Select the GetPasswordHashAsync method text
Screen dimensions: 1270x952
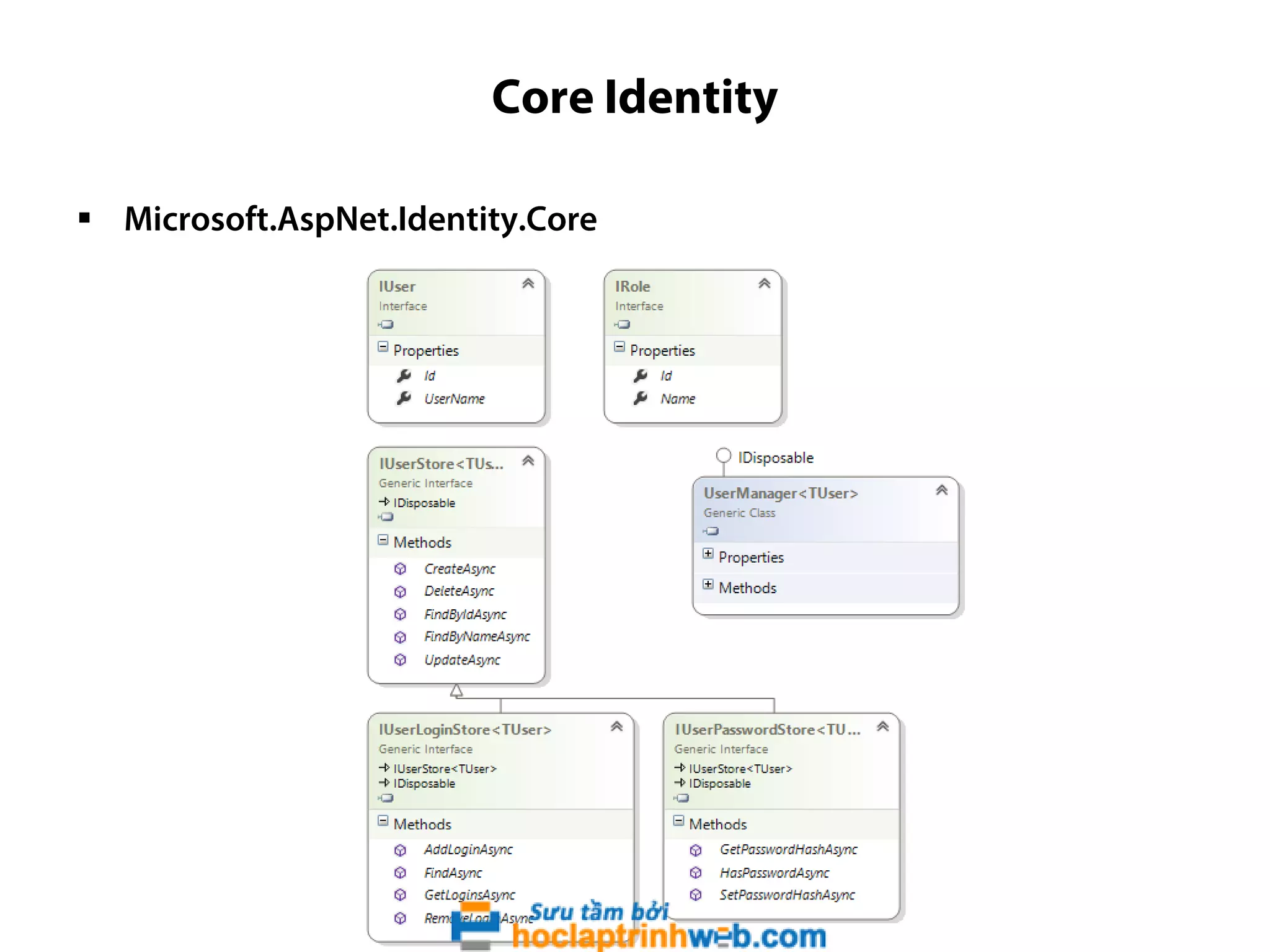pos(789,850)
